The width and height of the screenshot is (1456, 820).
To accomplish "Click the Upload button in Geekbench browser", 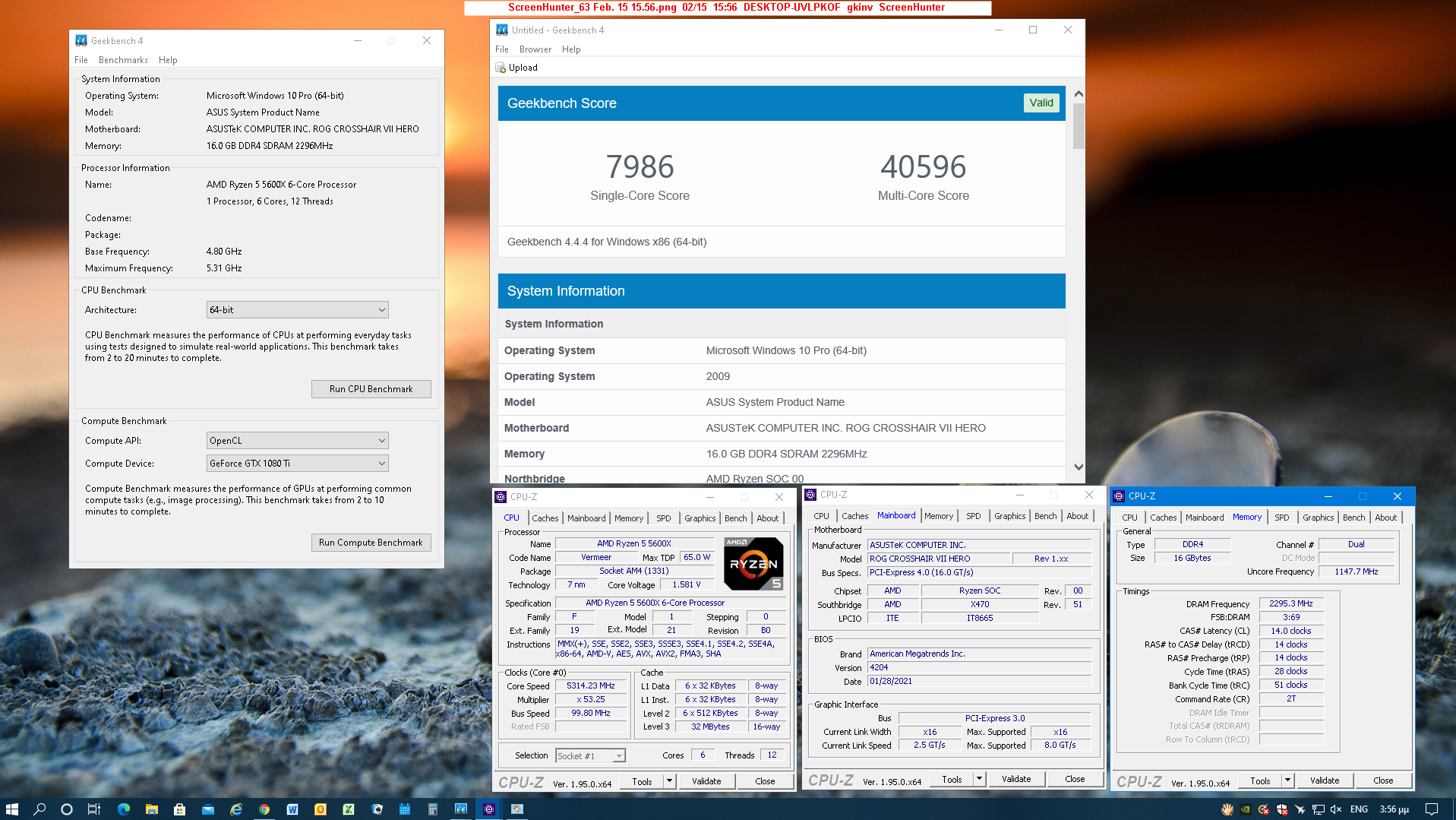I will [x=516, y=68].
